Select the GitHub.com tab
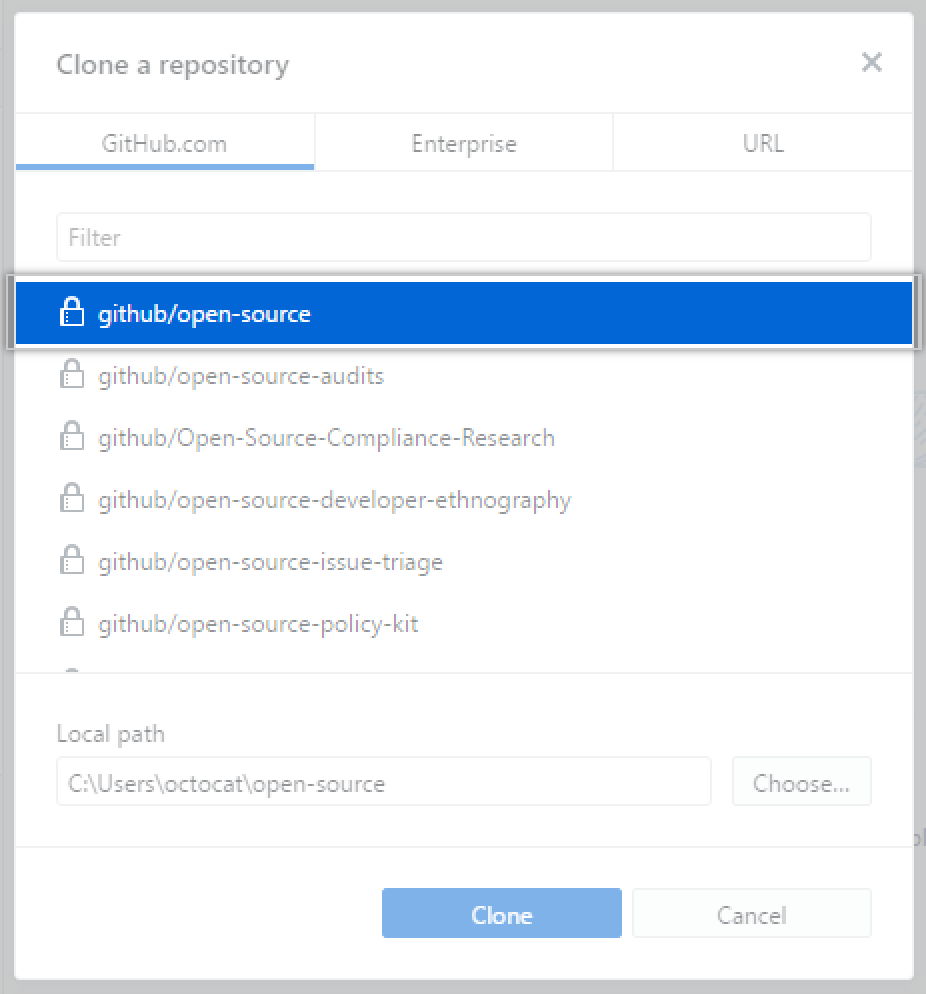 (x=165, y=143)
